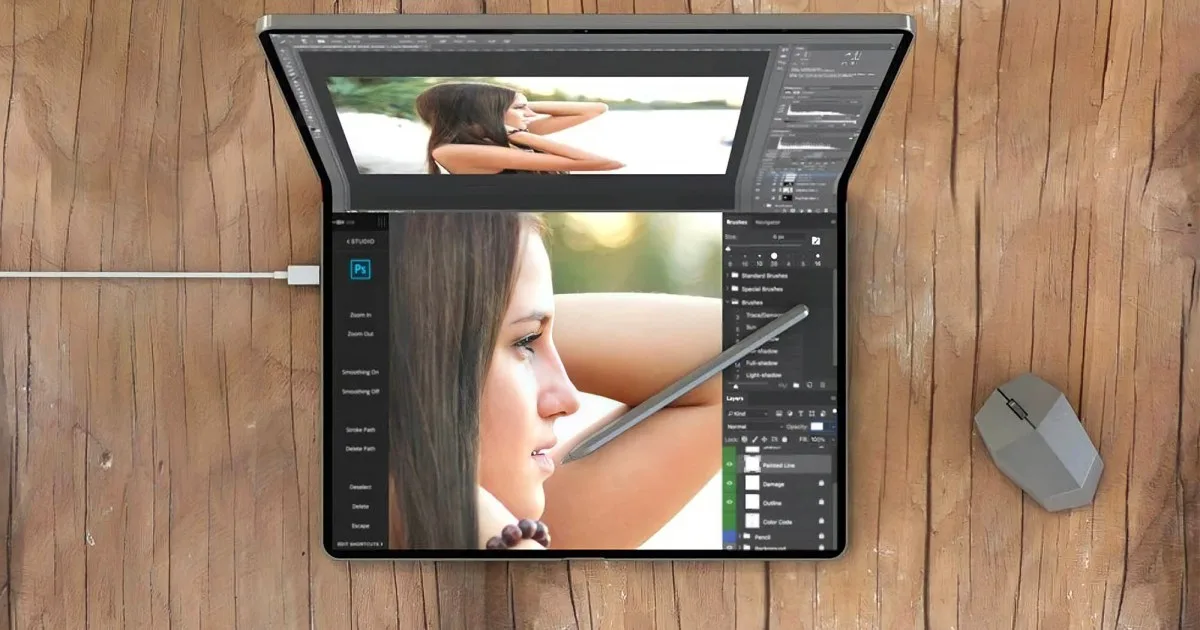Toggle visibility of the Outline layer
Viewport: 1200px width, 630px height.
point(729,501)
